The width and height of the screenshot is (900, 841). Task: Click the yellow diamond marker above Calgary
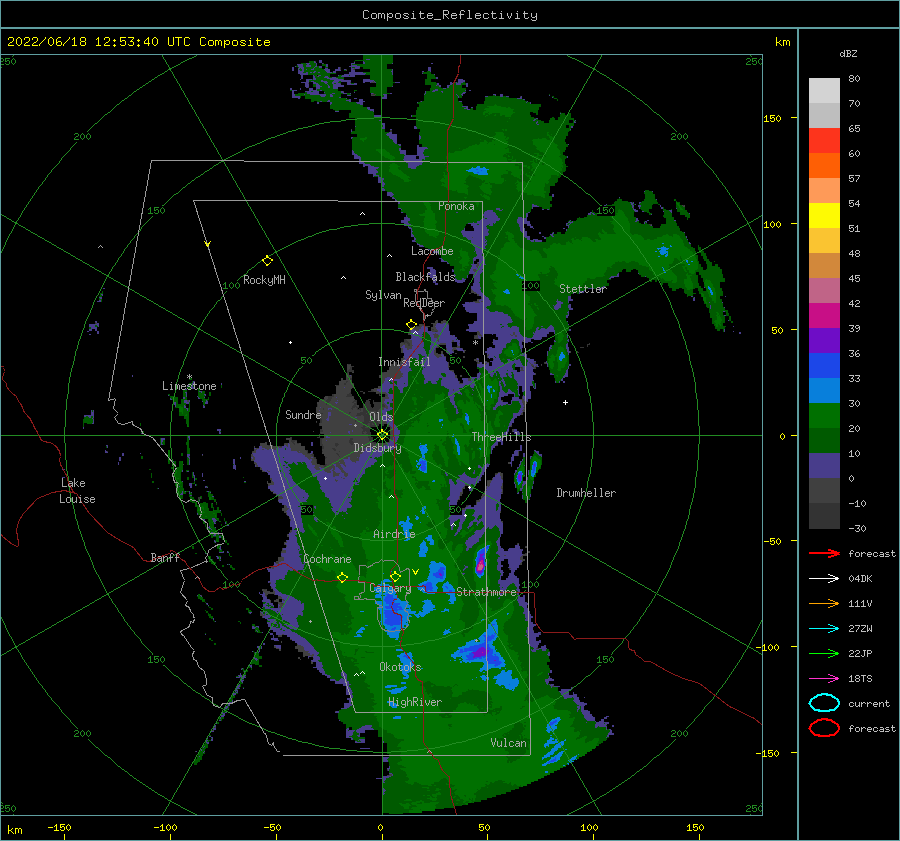(x=395, y=576)
